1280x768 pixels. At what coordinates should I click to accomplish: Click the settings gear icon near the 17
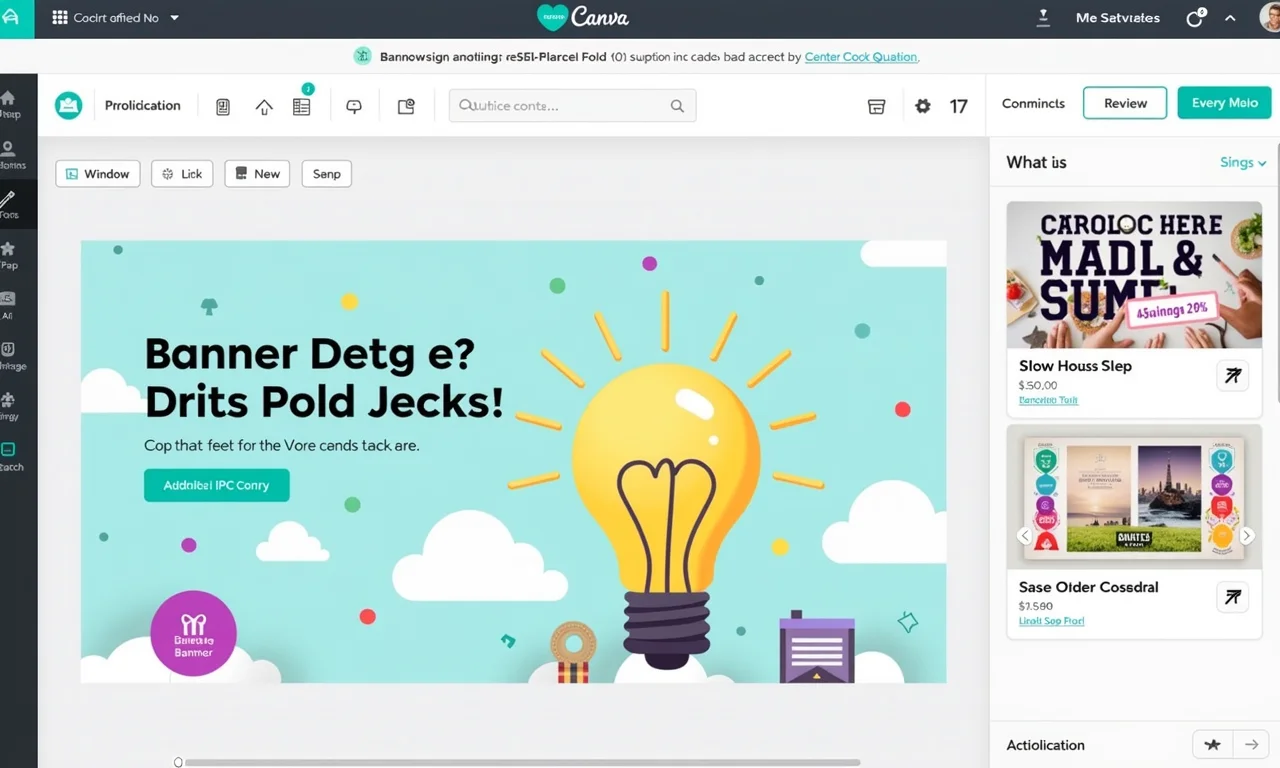pyautogui.click(x=922, y=105)
